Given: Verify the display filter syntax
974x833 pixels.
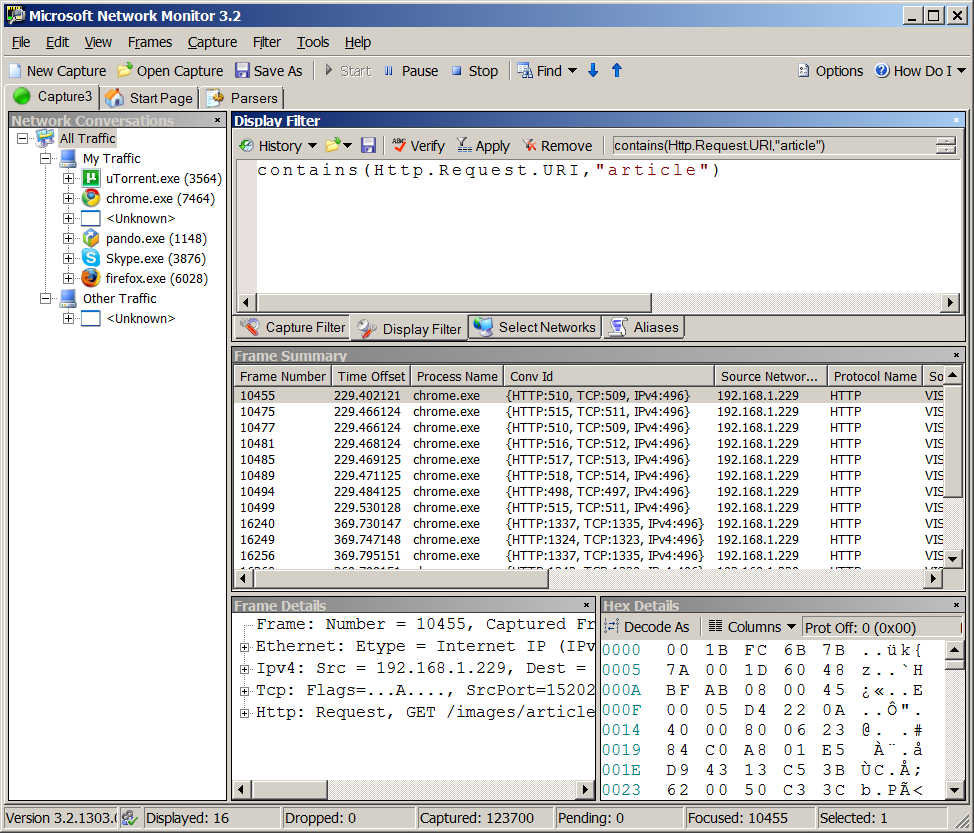Looking at the screenshot, I should (x=418, y=146).
